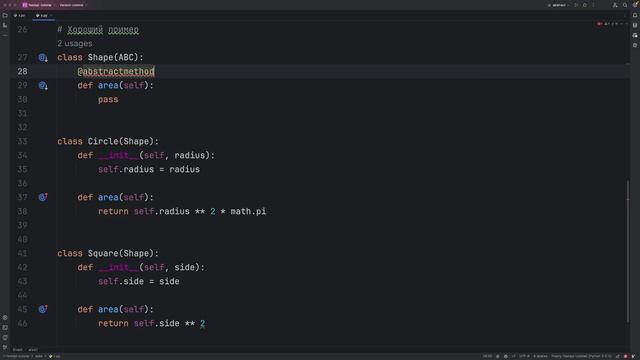Viewport: 640px width, 360px height.
Task: Click the overridden gutter icon on line 29
Action: click(x=43, y=85)
